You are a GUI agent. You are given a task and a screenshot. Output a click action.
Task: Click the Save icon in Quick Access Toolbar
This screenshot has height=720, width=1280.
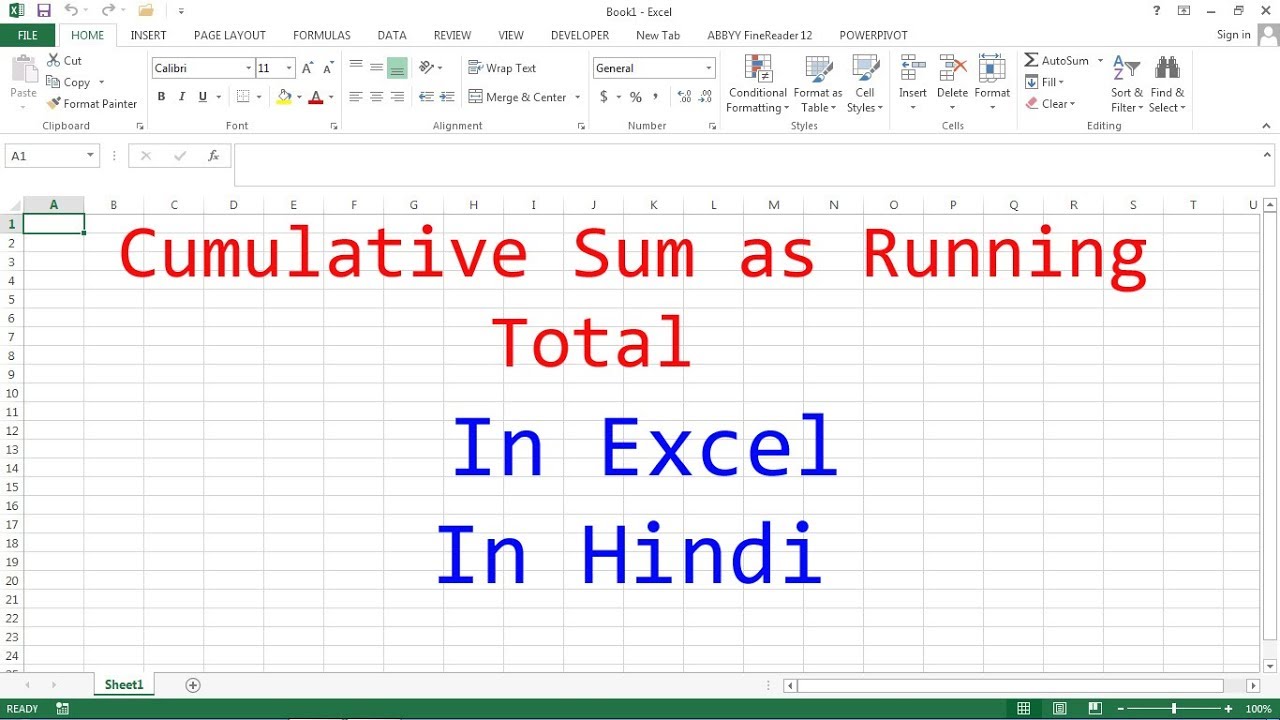[43, 11]
